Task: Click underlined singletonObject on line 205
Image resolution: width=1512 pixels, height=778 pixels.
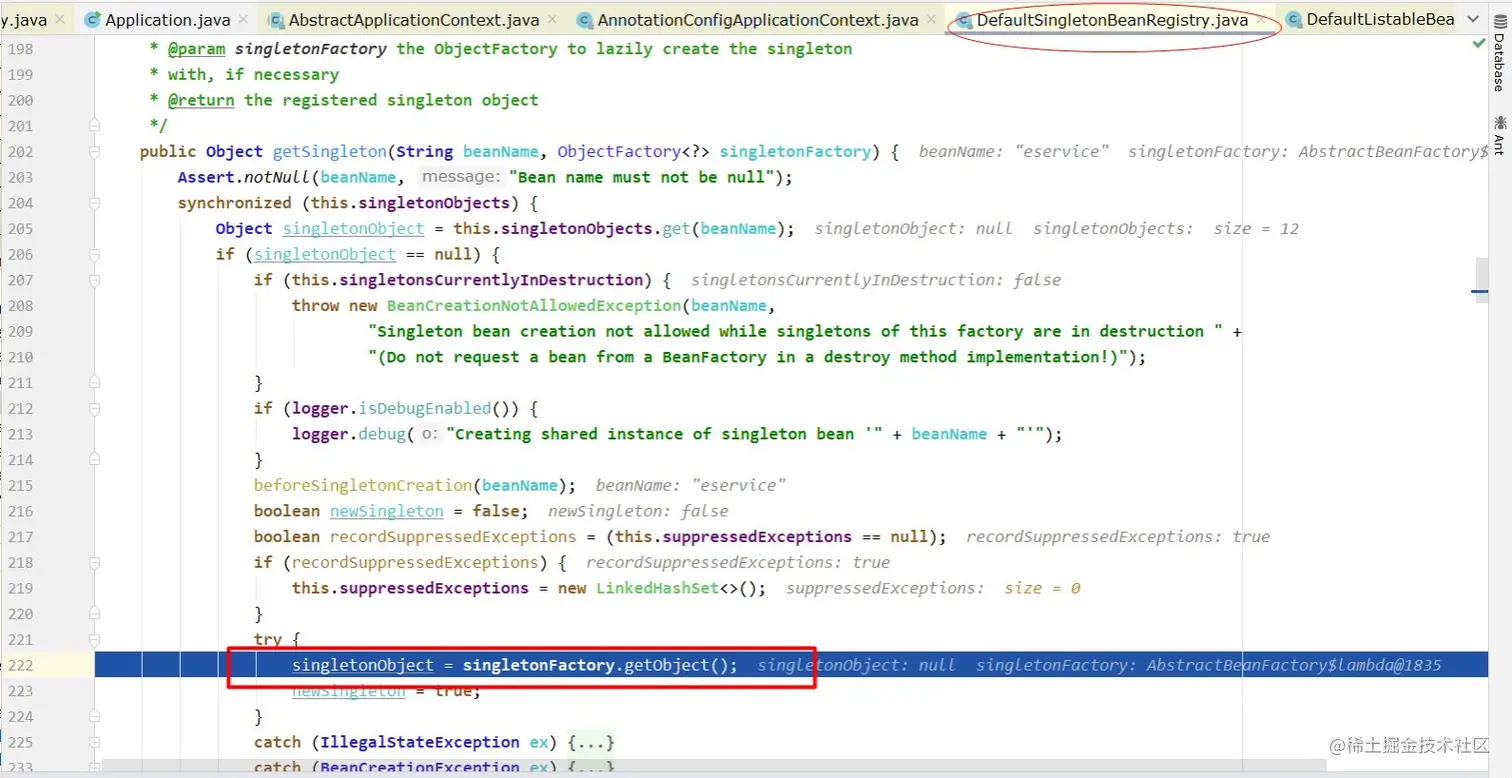Action: click(353, 229)
